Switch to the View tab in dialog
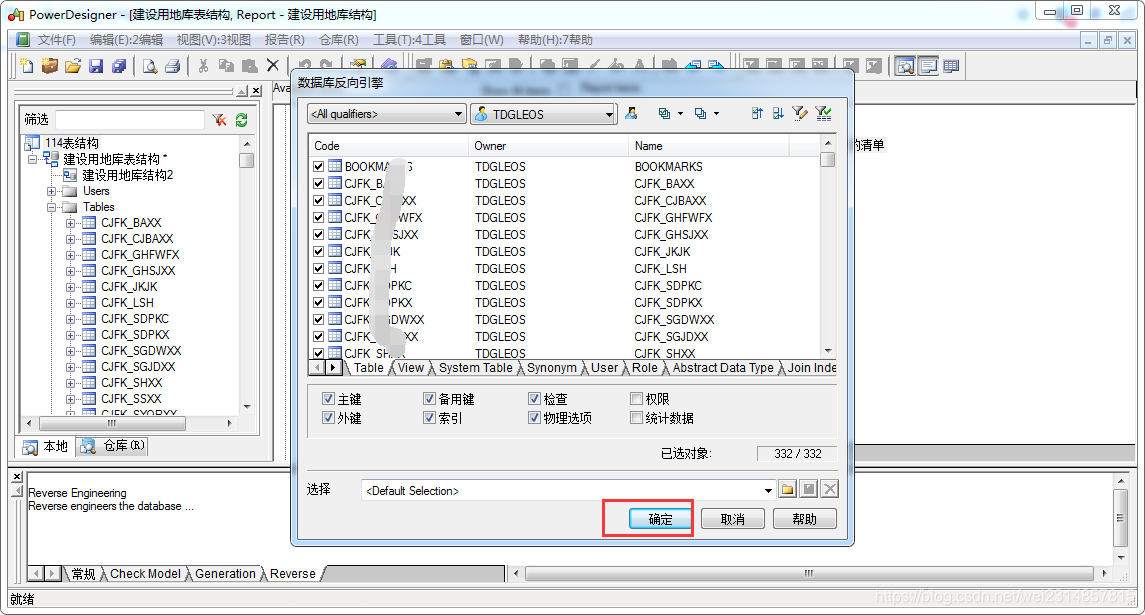The image size is (1145, 615). click(x=411, y=368)
